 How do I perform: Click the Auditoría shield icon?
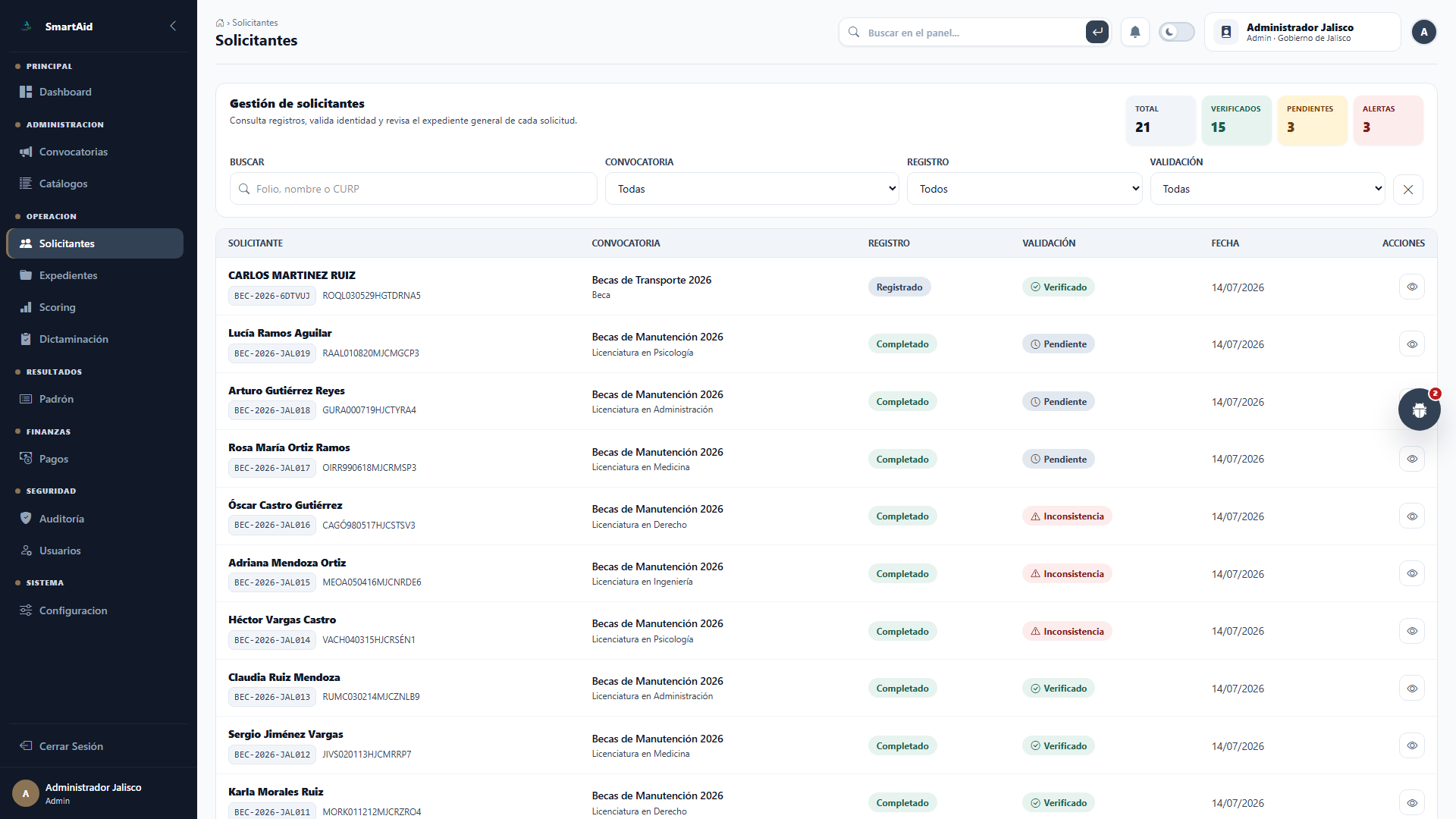(26, 519)
